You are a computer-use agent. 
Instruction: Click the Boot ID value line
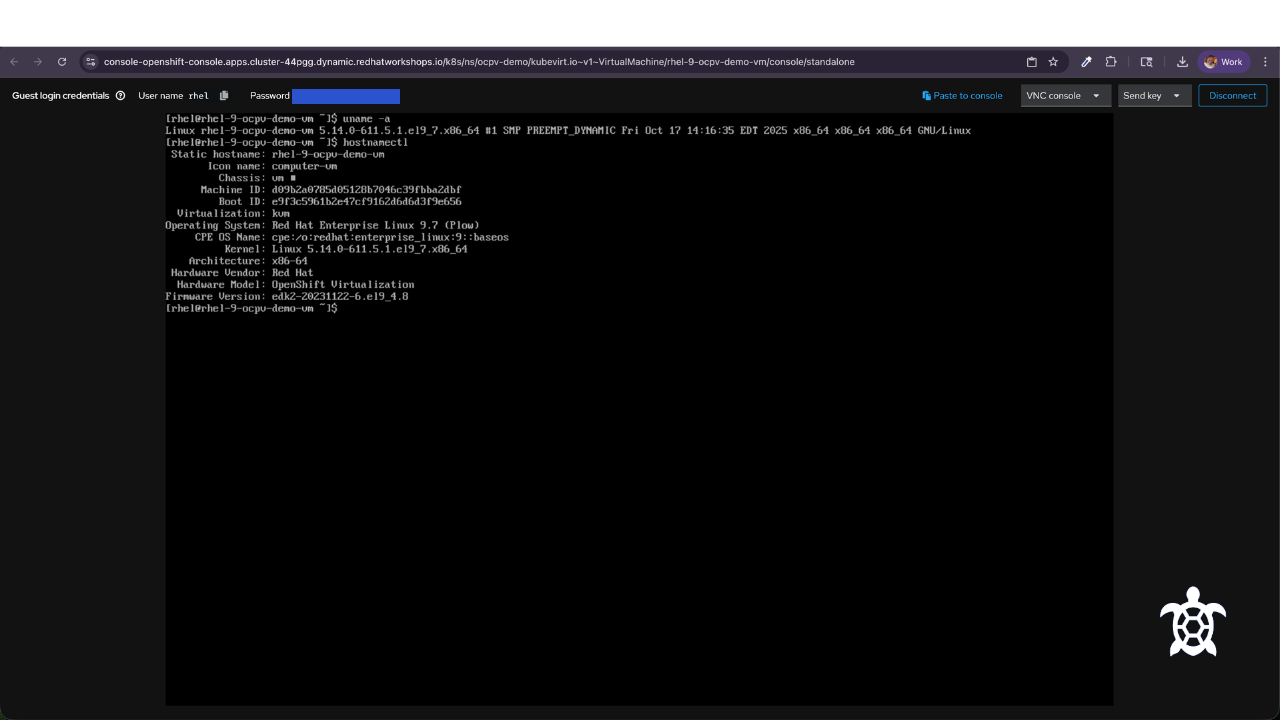pyautogui.click(x=340, y=201)
